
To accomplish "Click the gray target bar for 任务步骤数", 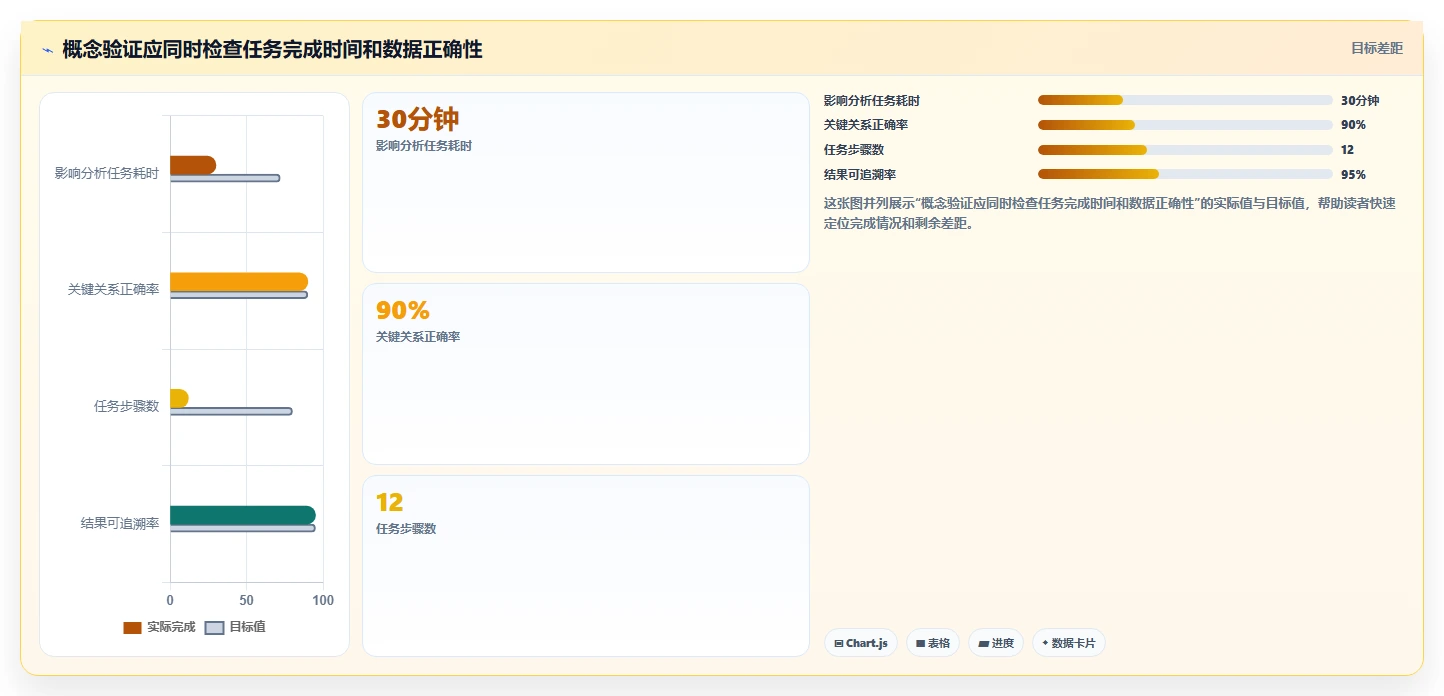I will 231,411.
